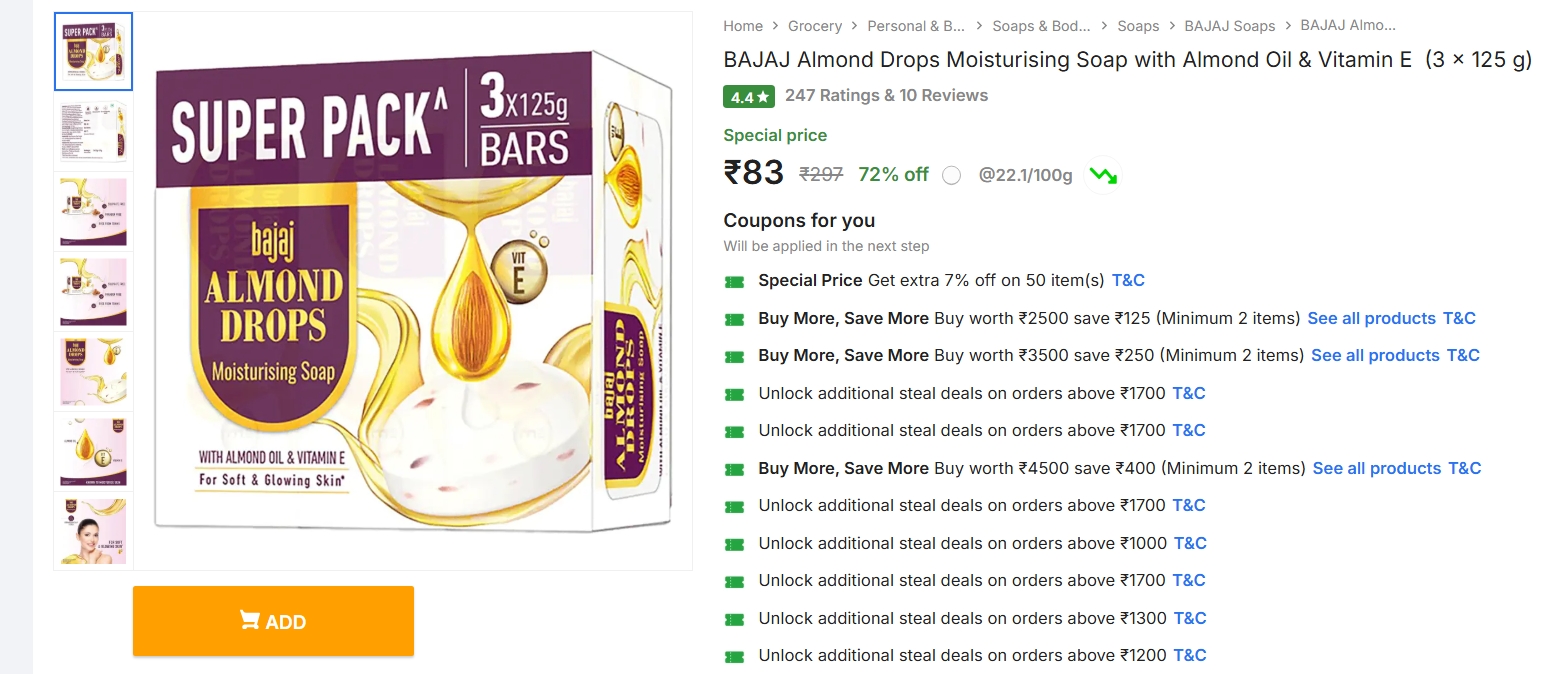Open T&C for orders above ₹1000 deal

(1190, 543)
